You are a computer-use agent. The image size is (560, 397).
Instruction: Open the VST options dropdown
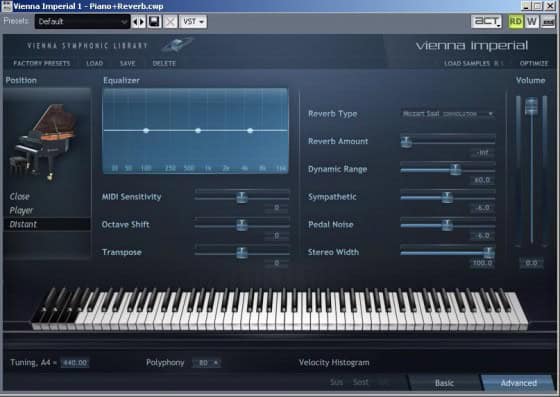193,22
